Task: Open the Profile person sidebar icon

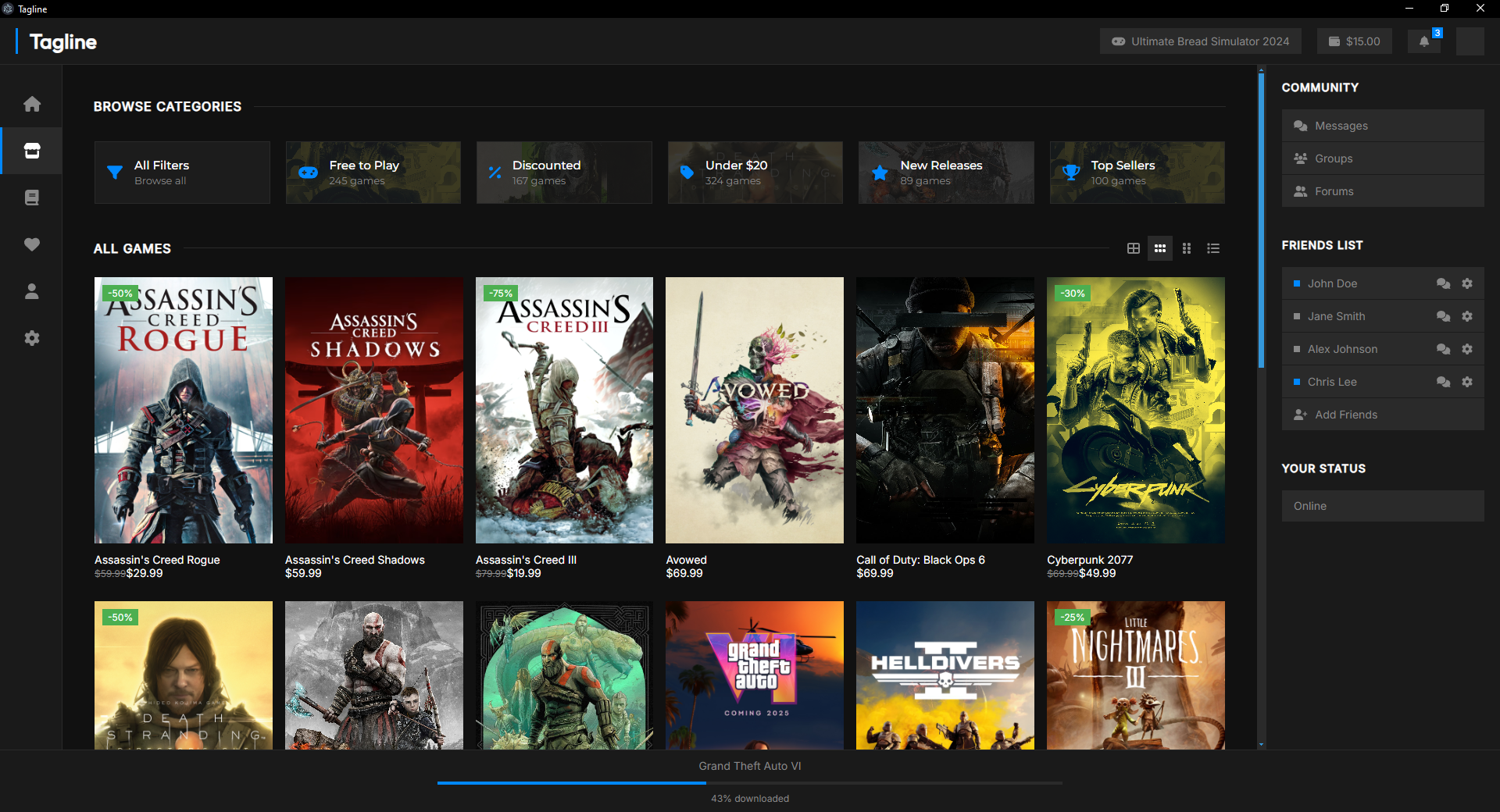Action: [x=31, y=291]
